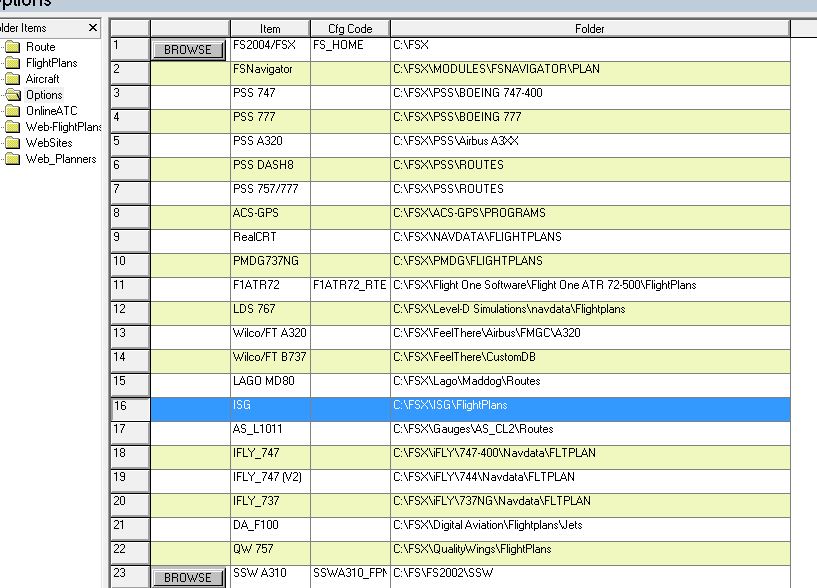
Task: Click the Web_Planners folder icon
Action: (13, 159)
